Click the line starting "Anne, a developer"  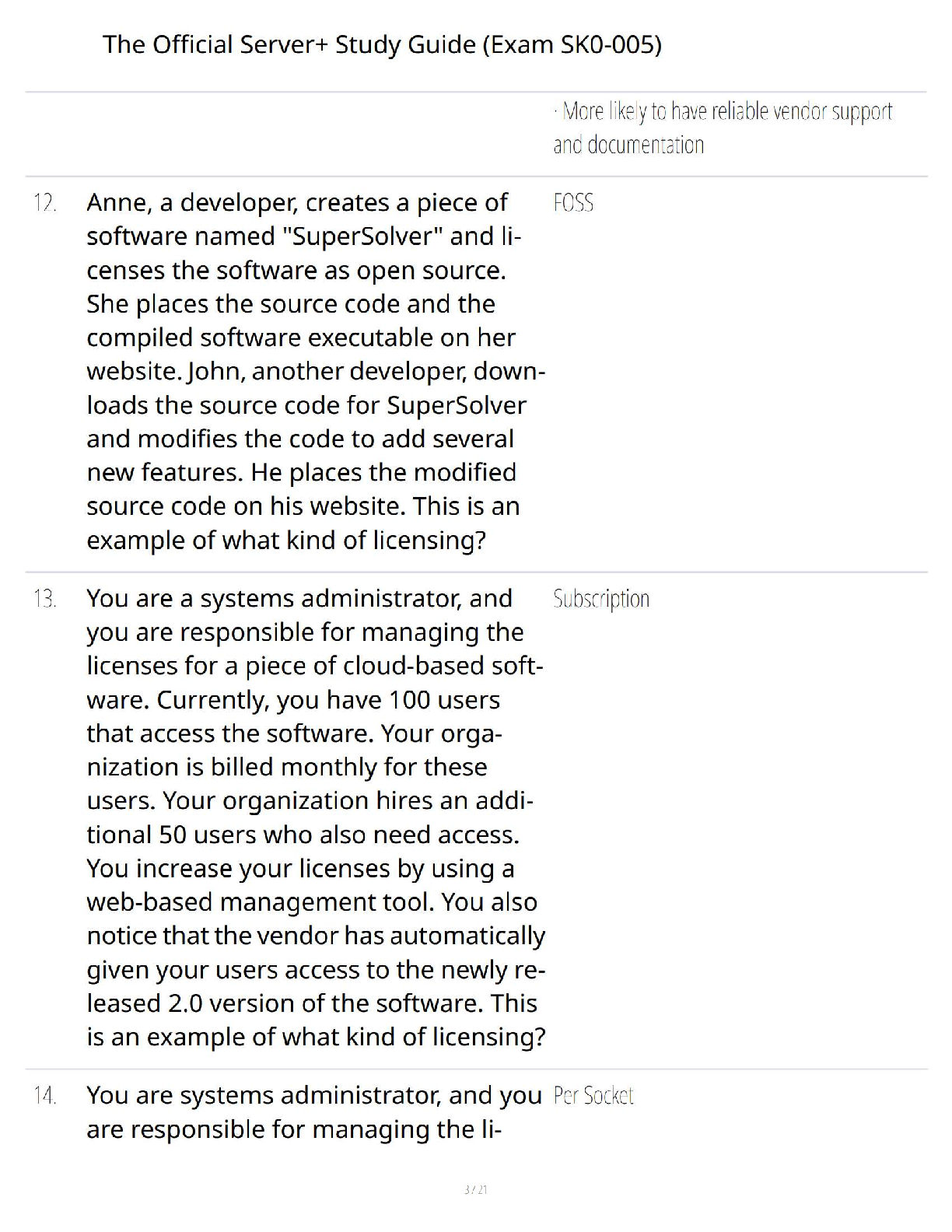pos(296,203)
